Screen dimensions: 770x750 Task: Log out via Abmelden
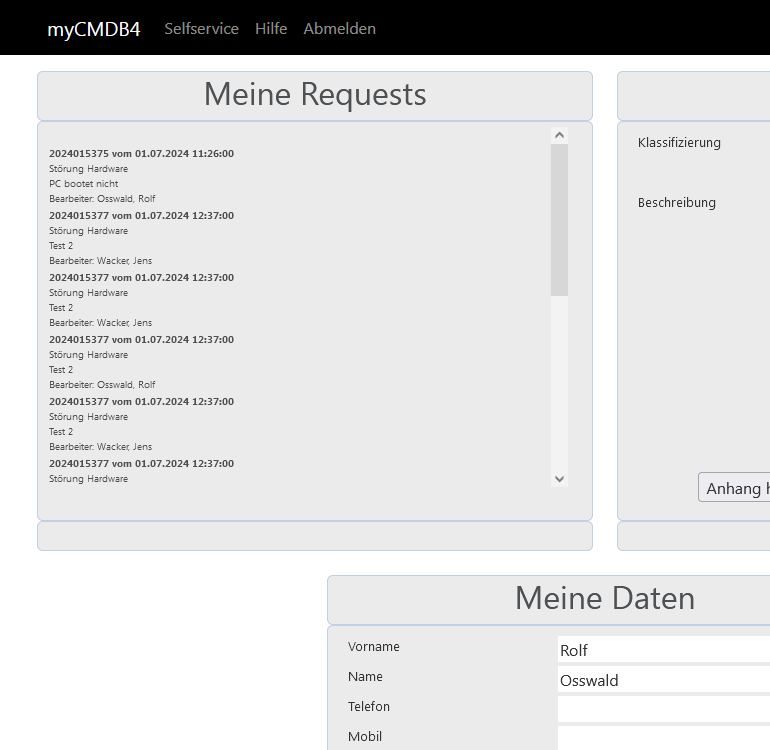[x=339, y=29]
